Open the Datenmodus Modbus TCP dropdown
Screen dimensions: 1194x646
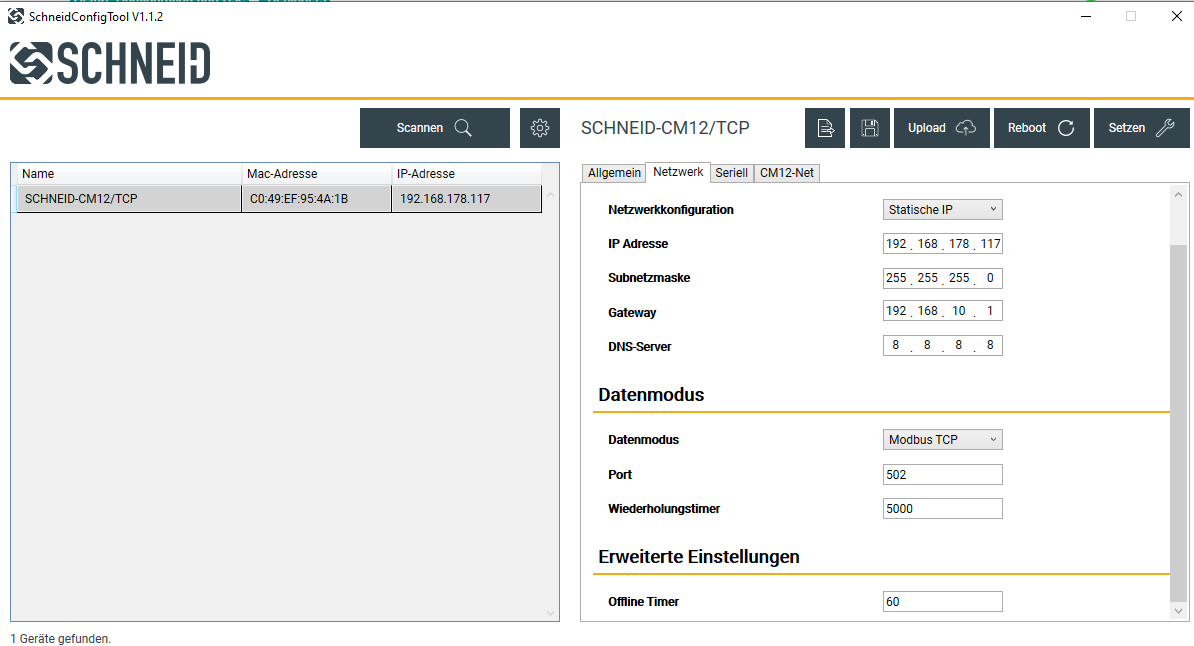[943, 440]
